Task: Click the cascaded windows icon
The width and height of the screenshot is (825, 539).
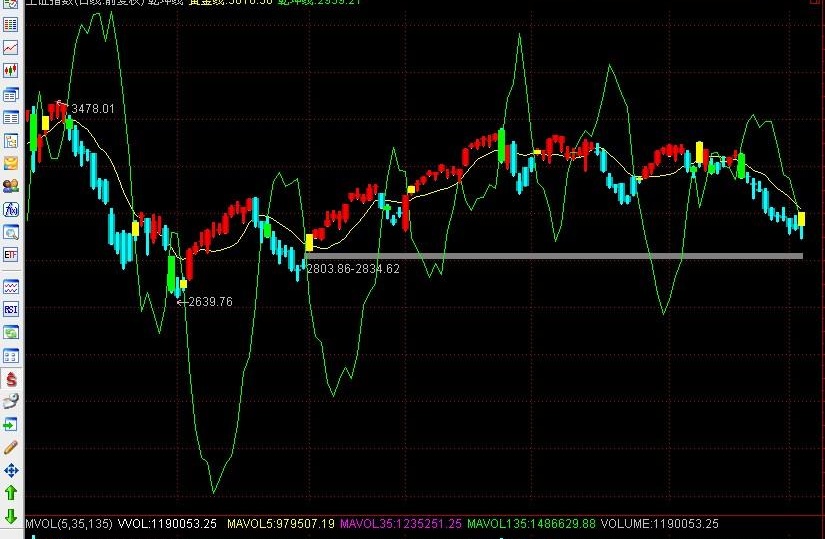Action: (11, 95)
